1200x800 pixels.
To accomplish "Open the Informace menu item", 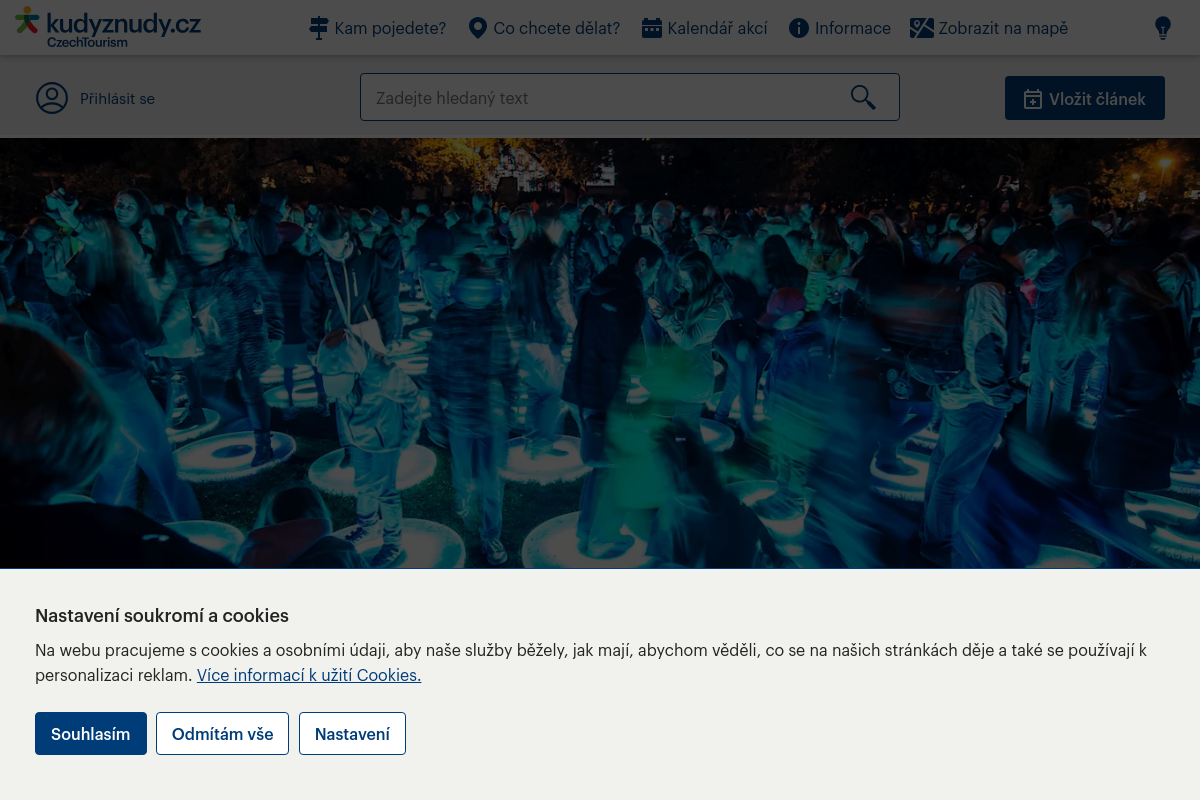I will (x=852, y=28).
